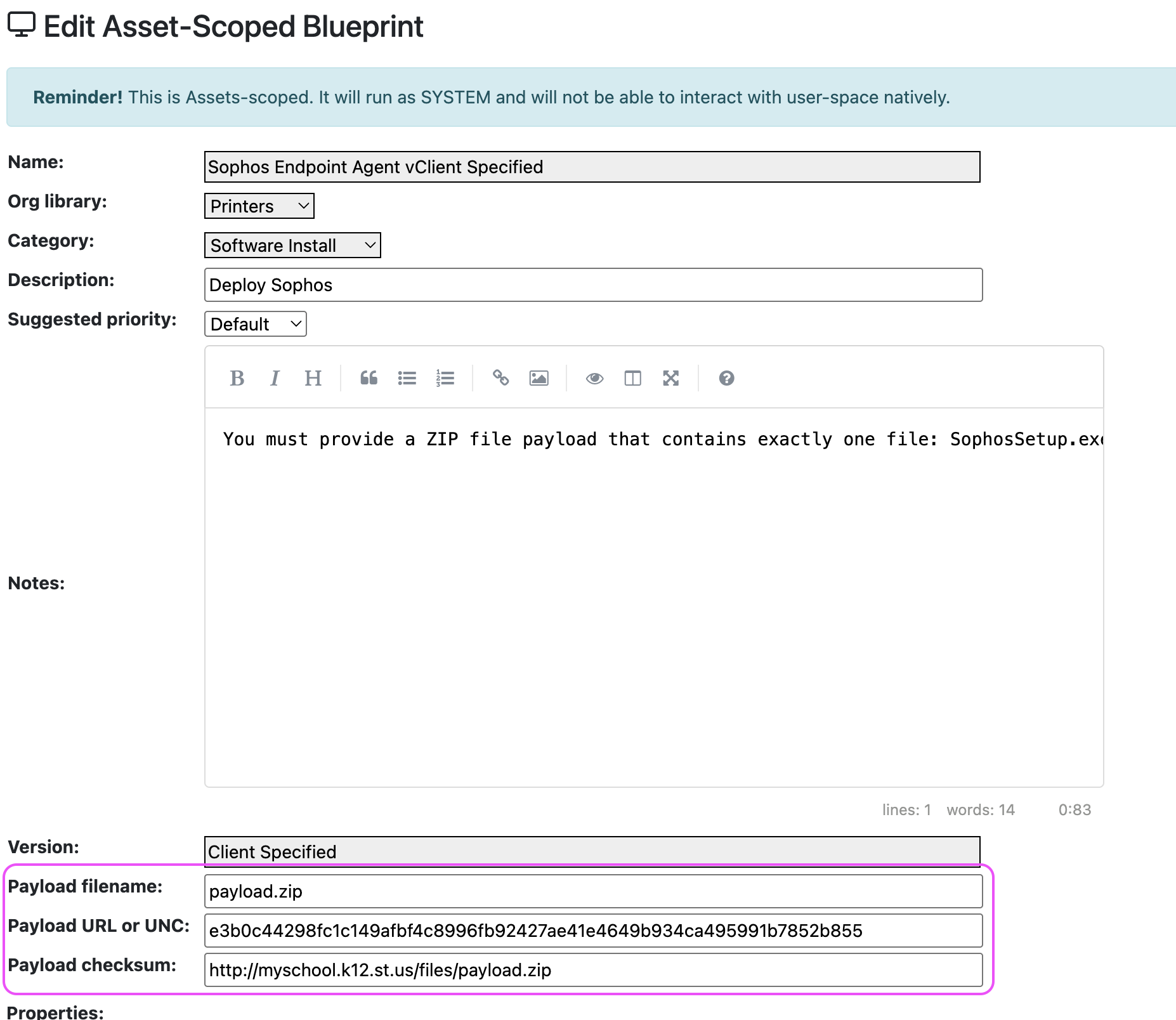Insert an image in notes editor
This screenshot has width=1176, height=1020.
pos(539,378)
